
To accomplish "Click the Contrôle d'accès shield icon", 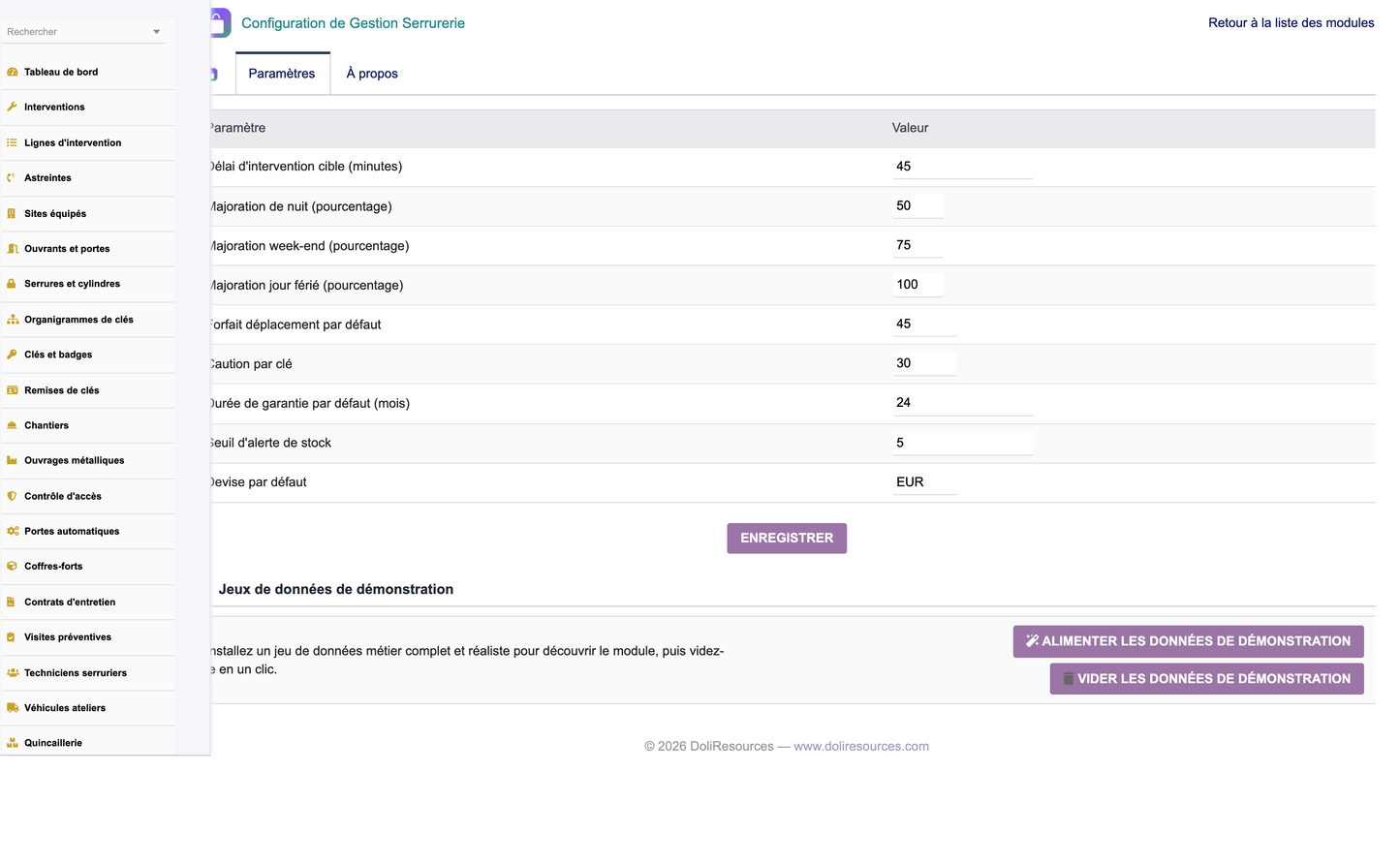I will (x=13, y=496).
